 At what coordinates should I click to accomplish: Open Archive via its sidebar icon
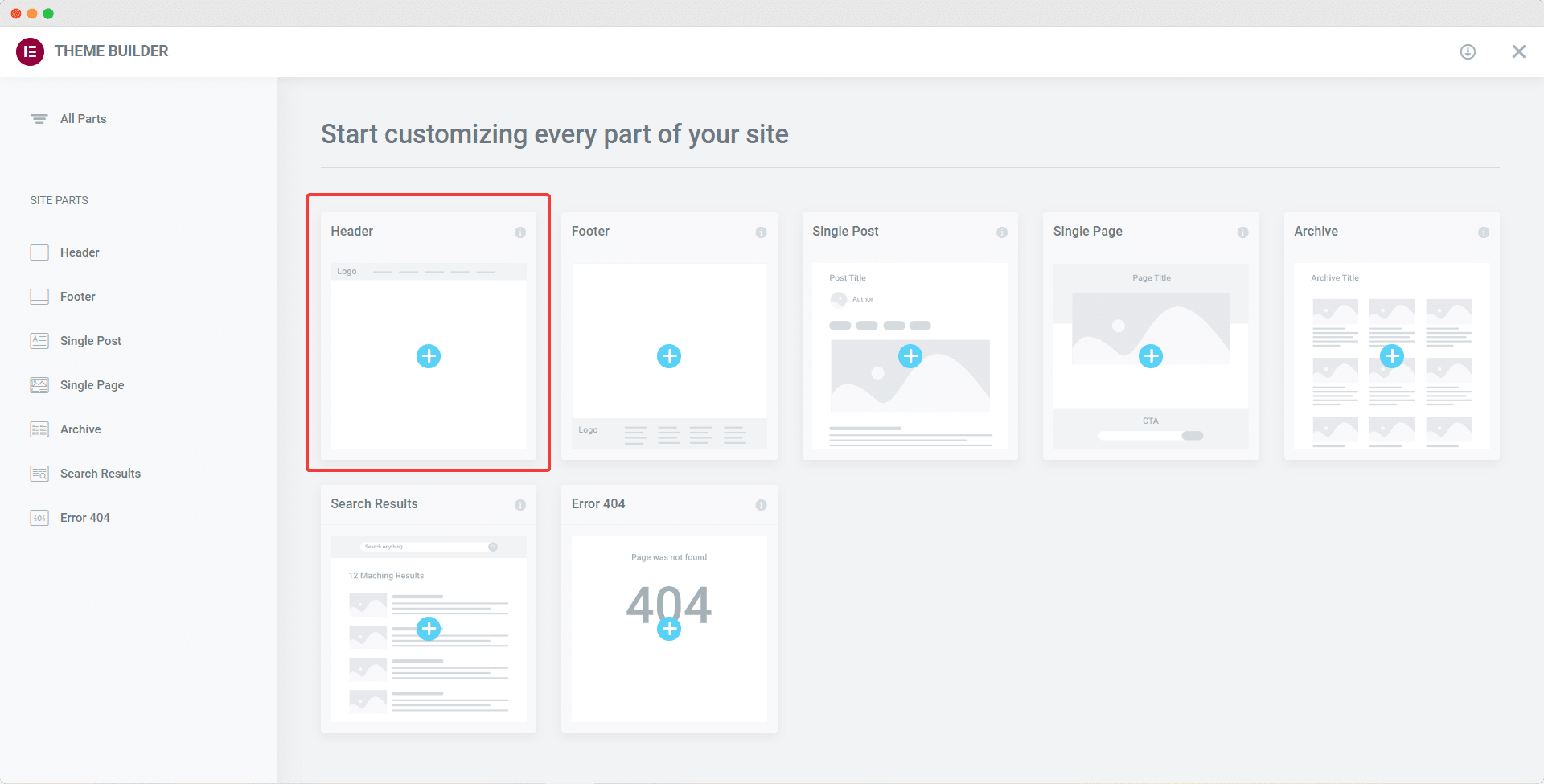pyautogui.click(x=39, y=429)
